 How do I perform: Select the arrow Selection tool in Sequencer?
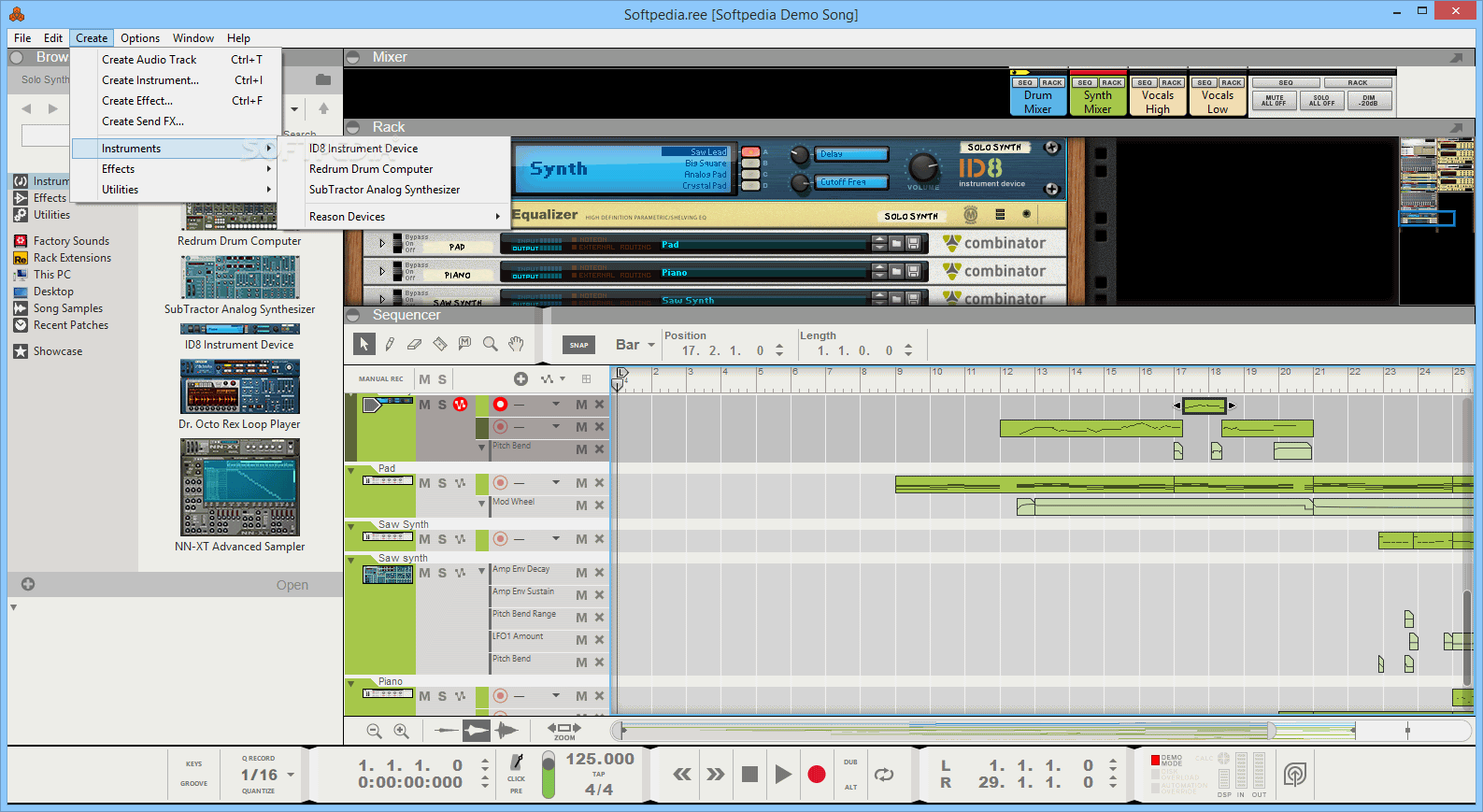point(364,344)
